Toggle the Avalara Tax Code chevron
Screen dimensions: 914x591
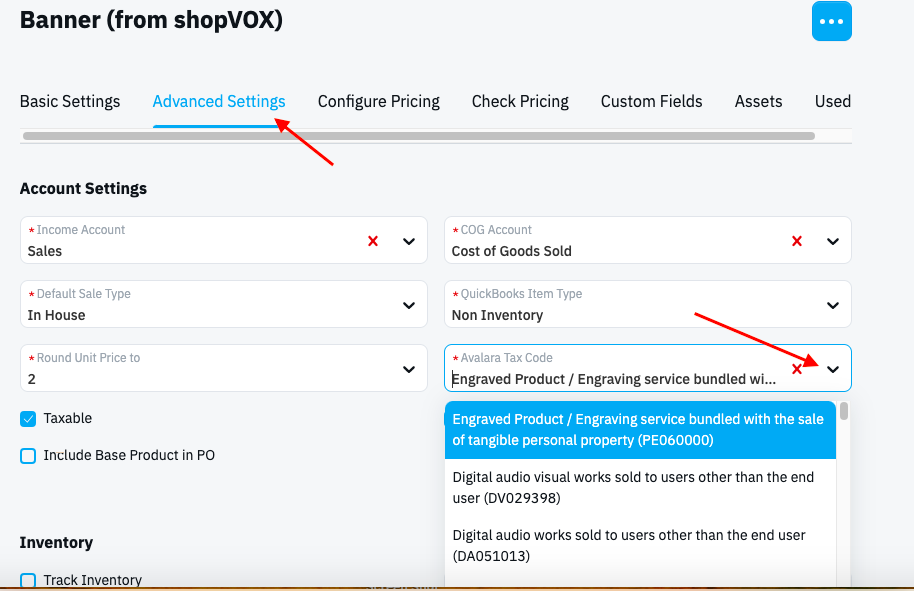tap(833, 370)
